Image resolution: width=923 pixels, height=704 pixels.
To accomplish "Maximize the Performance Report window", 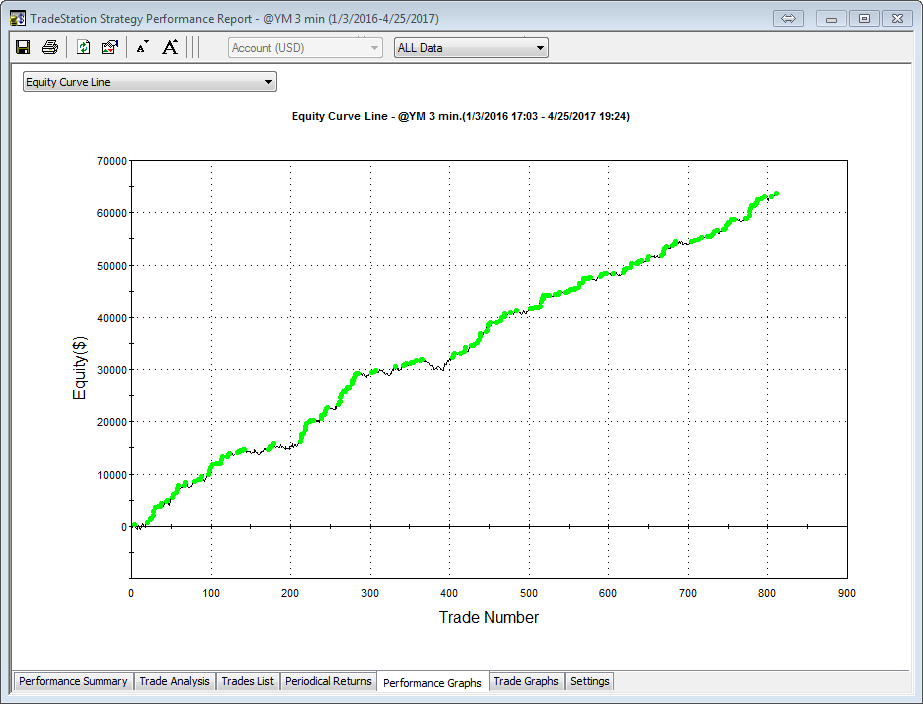I will [864, 19].
